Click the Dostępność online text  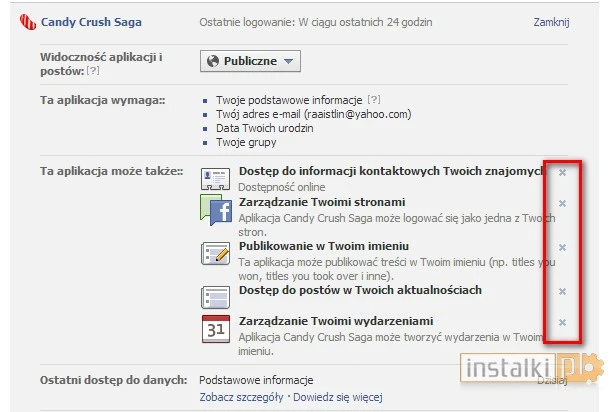[x=282, y=187]
